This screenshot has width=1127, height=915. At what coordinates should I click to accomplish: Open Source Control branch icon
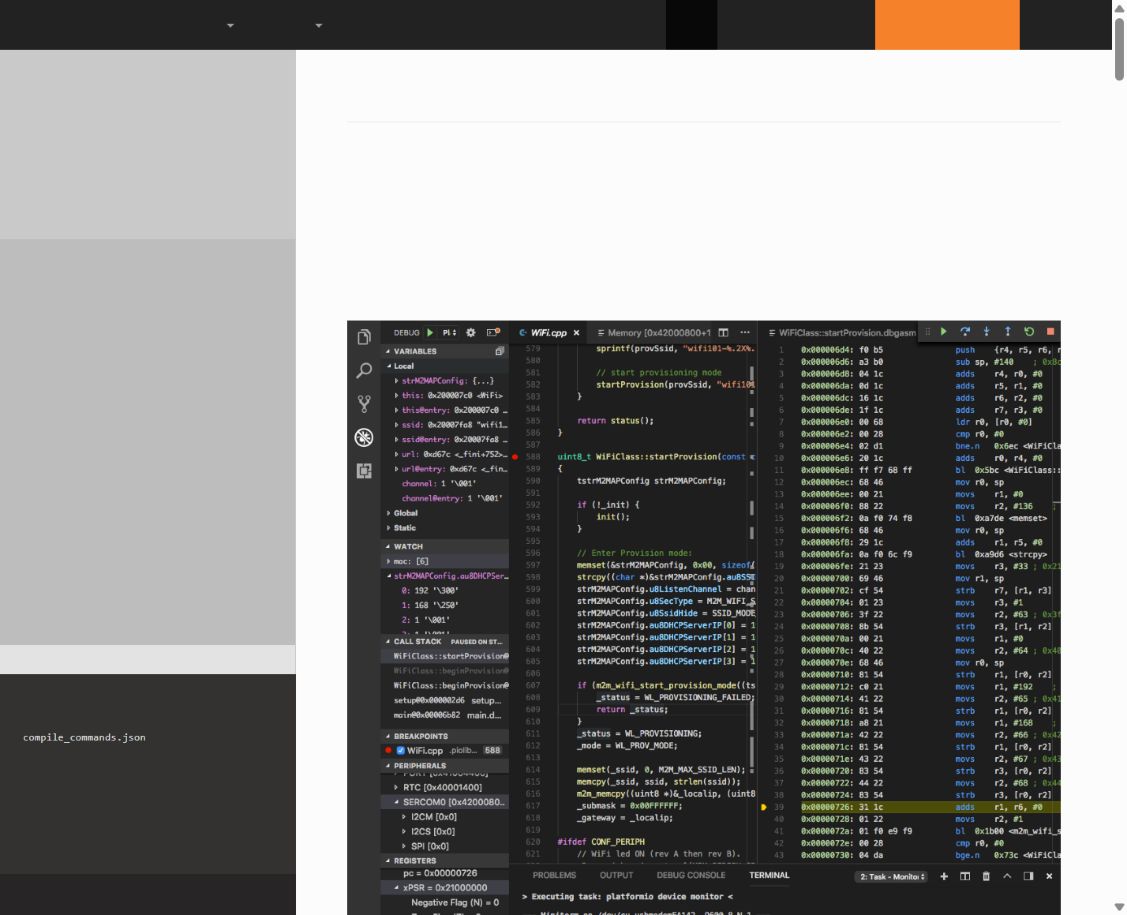pyautogui.click(x=364, y=404)
